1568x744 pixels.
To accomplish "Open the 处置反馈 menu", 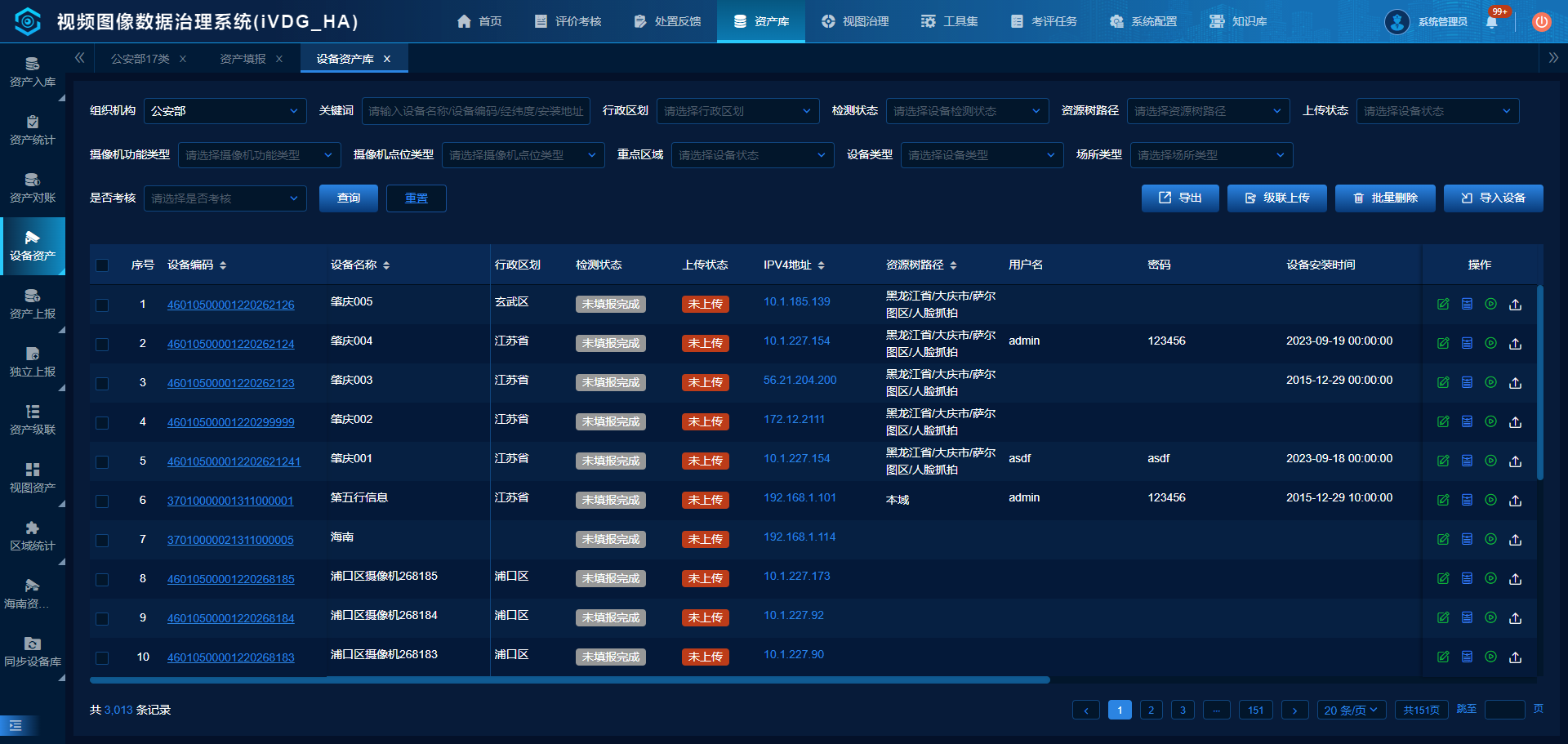I will click(x=667, y=21).
